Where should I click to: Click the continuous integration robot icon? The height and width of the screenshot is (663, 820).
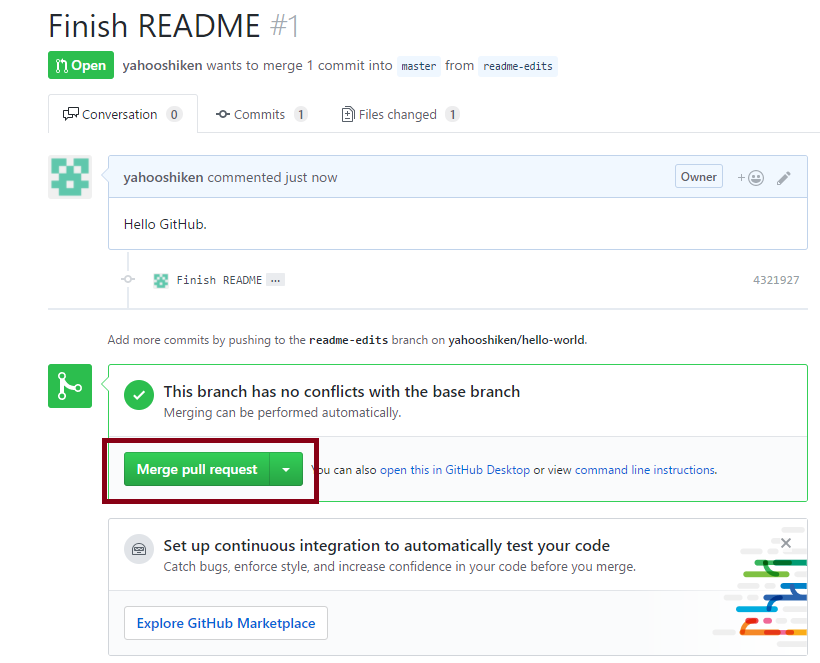(139, 549)
